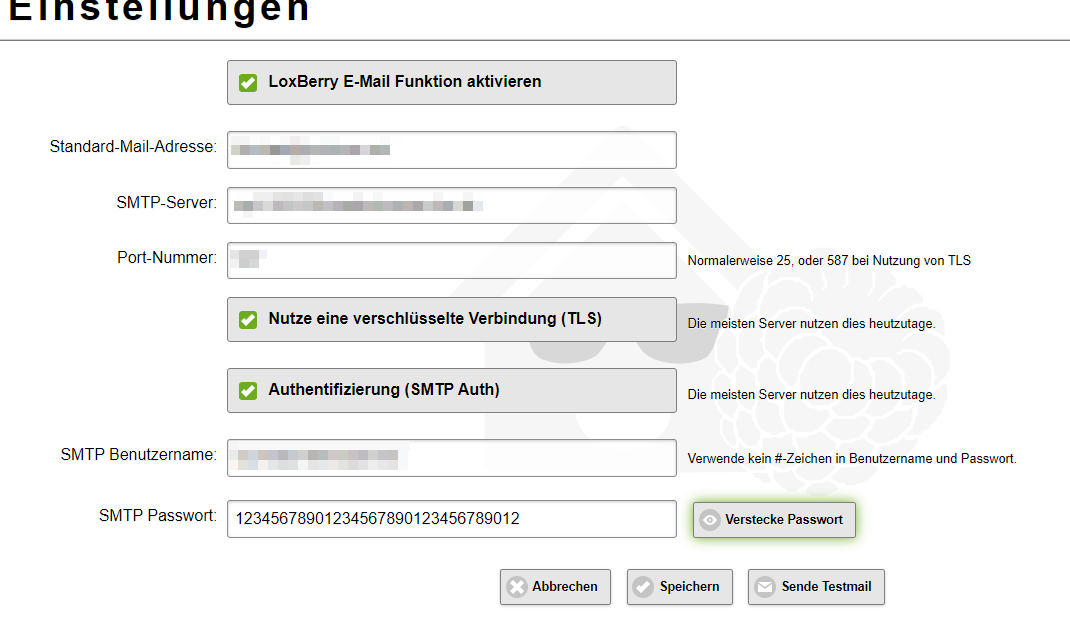Click the green checkmark icon beside LoxBerry E-Mail Funktion
This screenshot has width=1070, height=628.
coord(248,82)
